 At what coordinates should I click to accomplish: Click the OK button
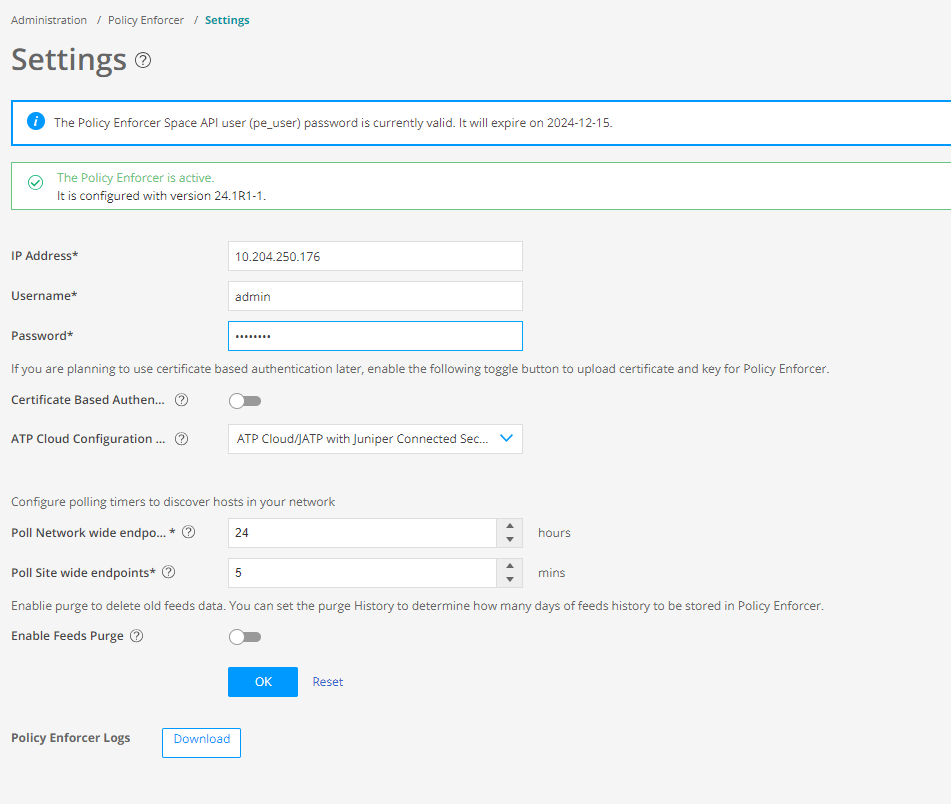point(263,682)
